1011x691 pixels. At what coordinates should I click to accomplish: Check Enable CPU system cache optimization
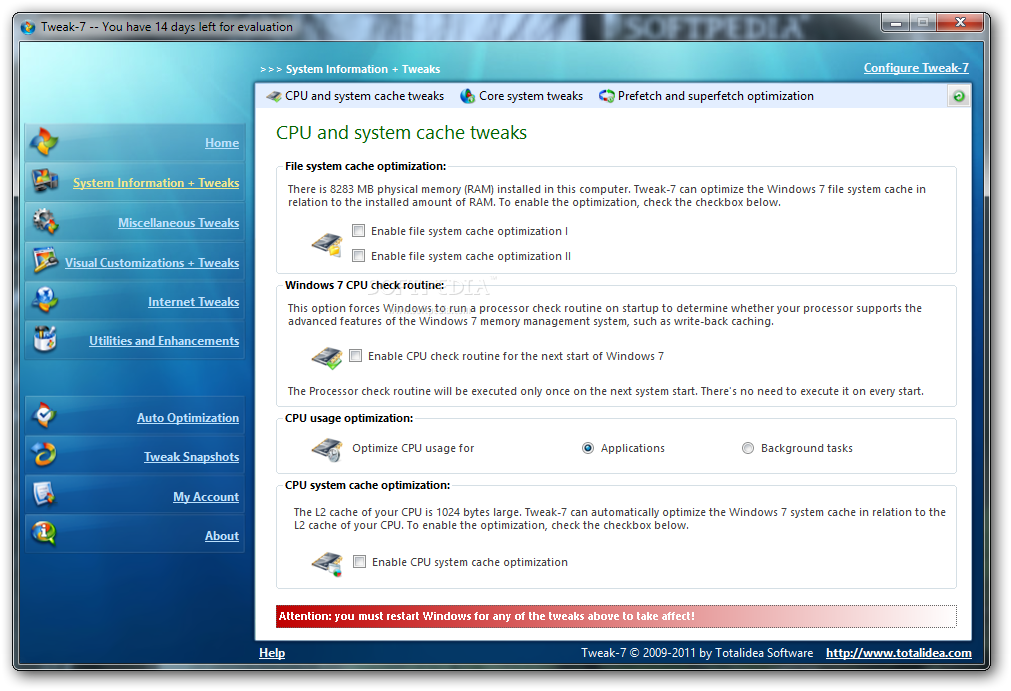359,562
